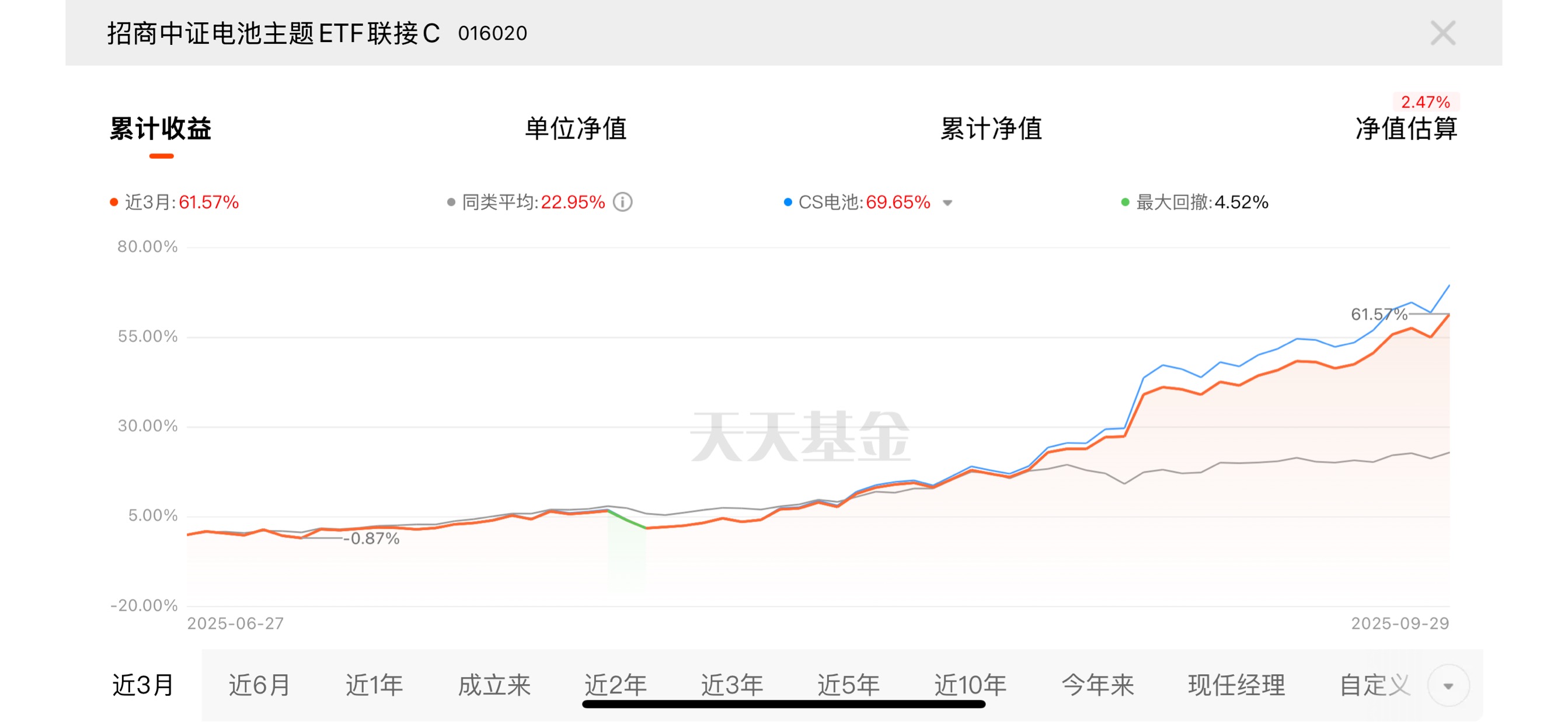Choose the 今年来 range option
Viewport: 1568px width, 722px height.
coord(1097,685)
